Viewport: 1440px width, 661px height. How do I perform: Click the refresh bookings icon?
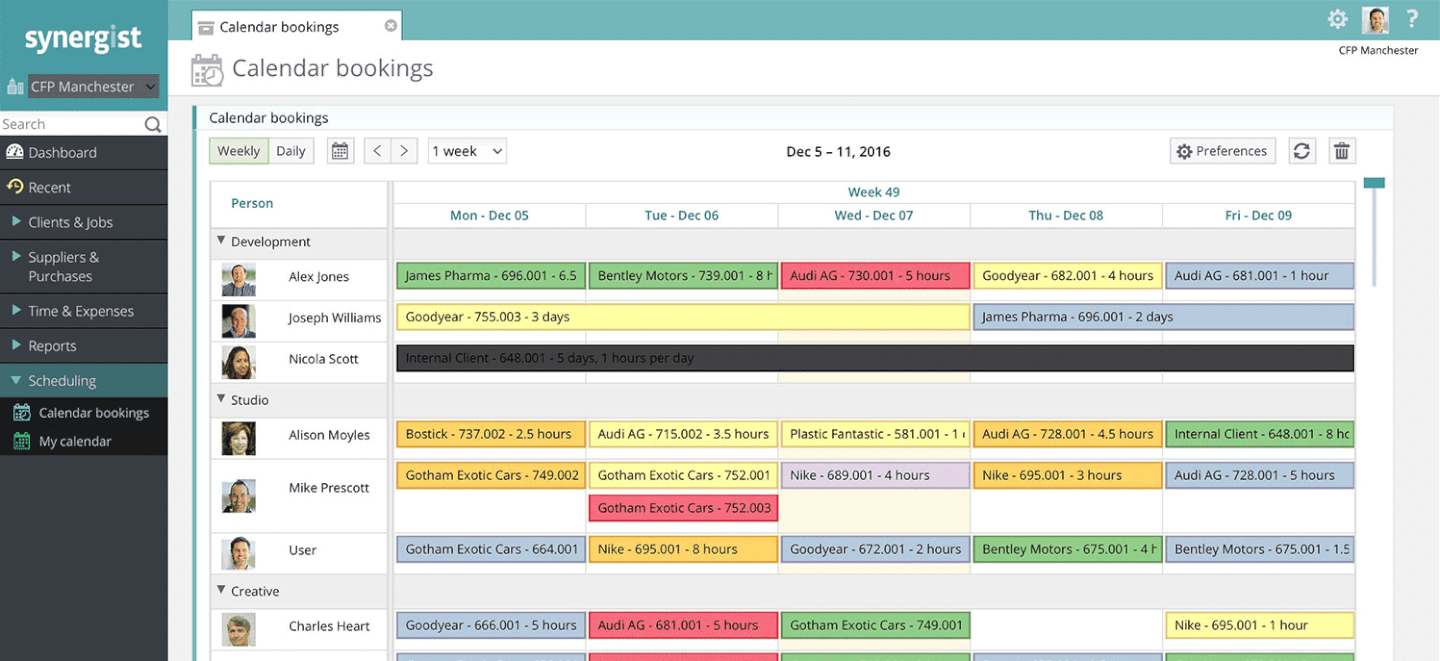point(1302,150)
